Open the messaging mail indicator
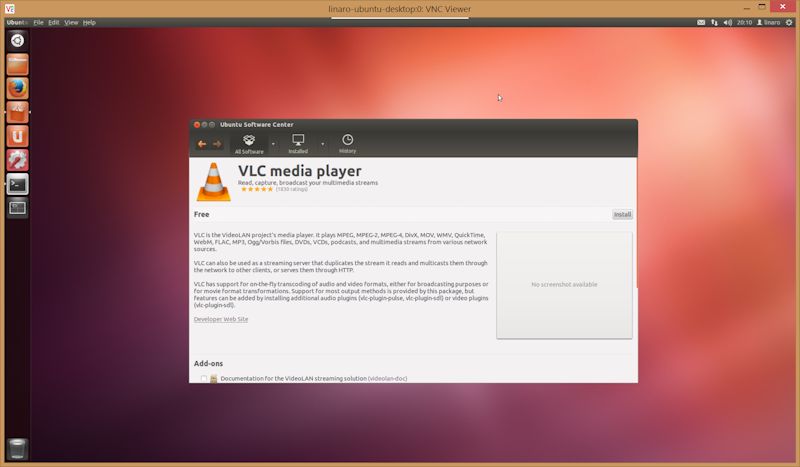 [x=701, y=22]
